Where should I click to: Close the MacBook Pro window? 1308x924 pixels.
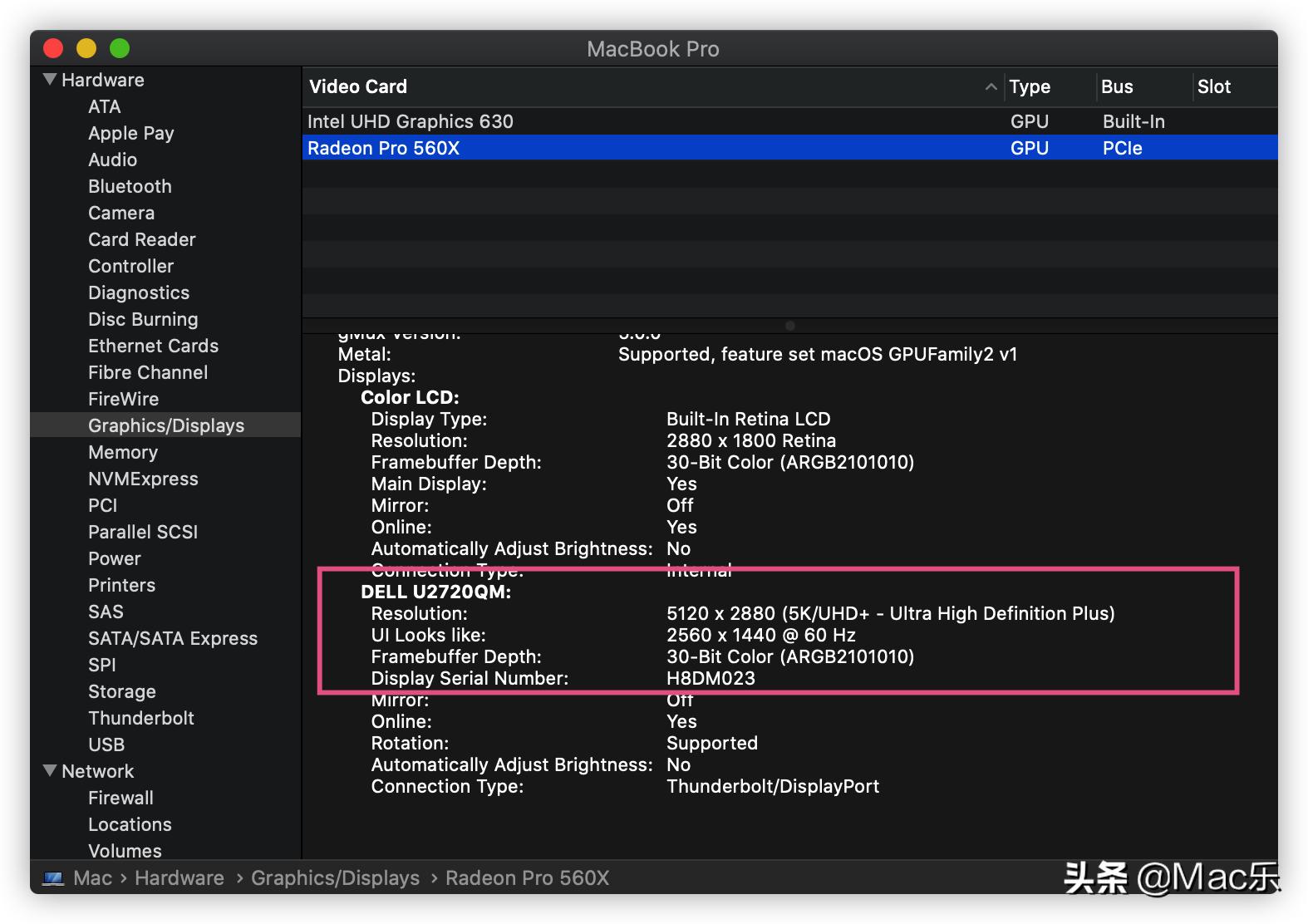53,48
